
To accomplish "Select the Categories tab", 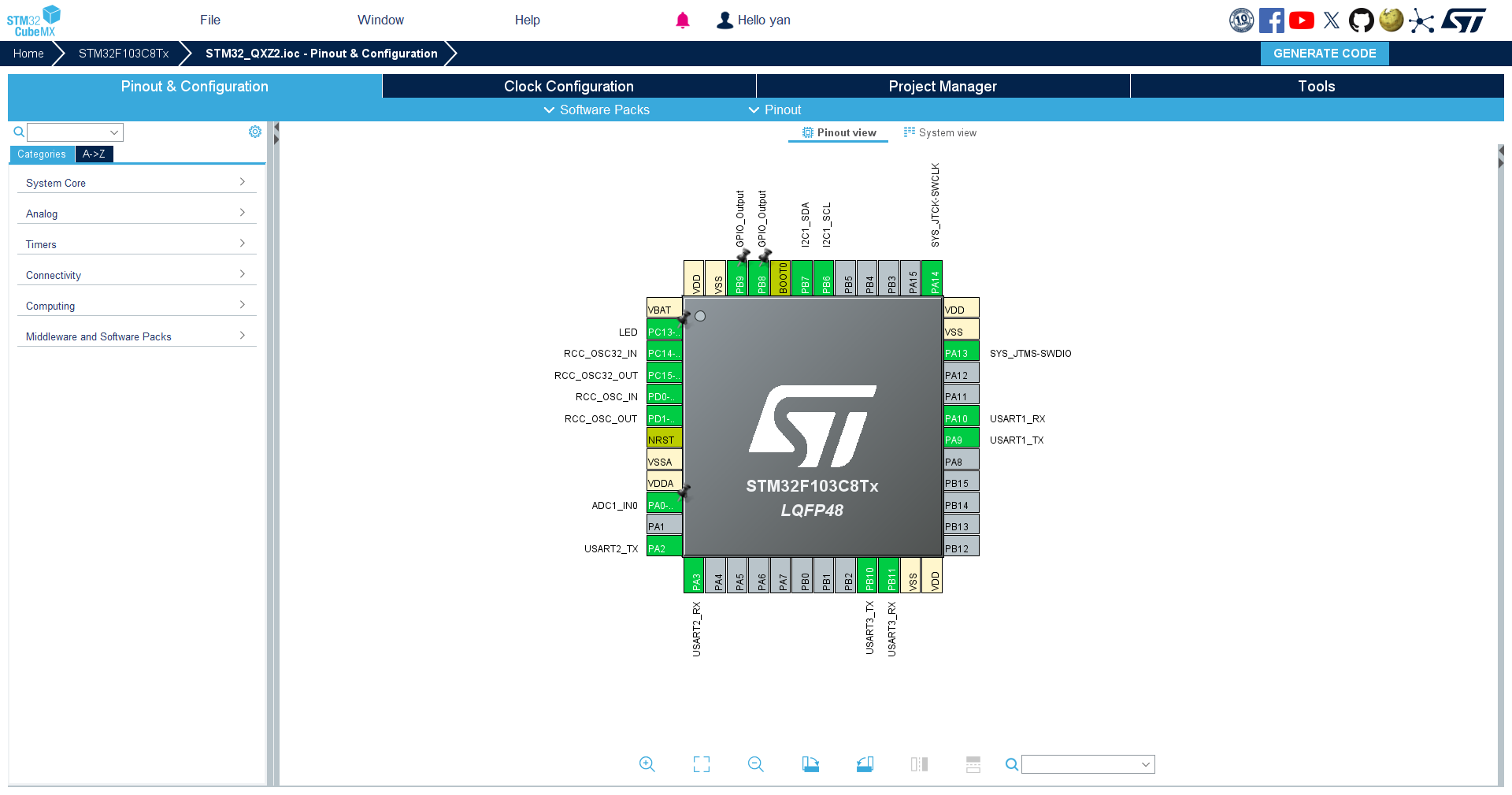I will coord(42,154).
